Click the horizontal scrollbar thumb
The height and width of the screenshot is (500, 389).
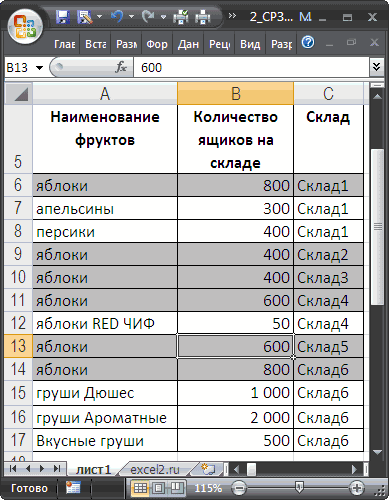pos(252,469)
